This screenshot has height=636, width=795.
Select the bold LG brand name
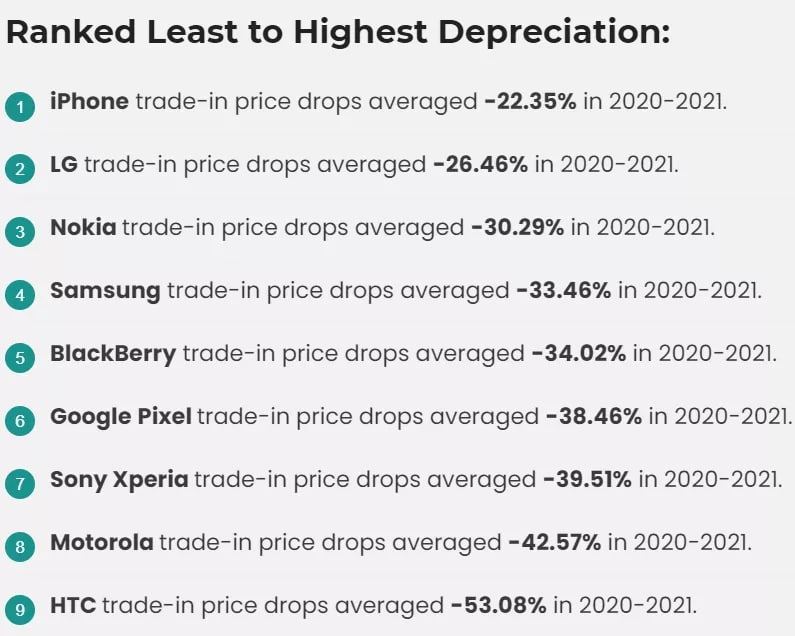pyautogui.click(x=63, y=164)
